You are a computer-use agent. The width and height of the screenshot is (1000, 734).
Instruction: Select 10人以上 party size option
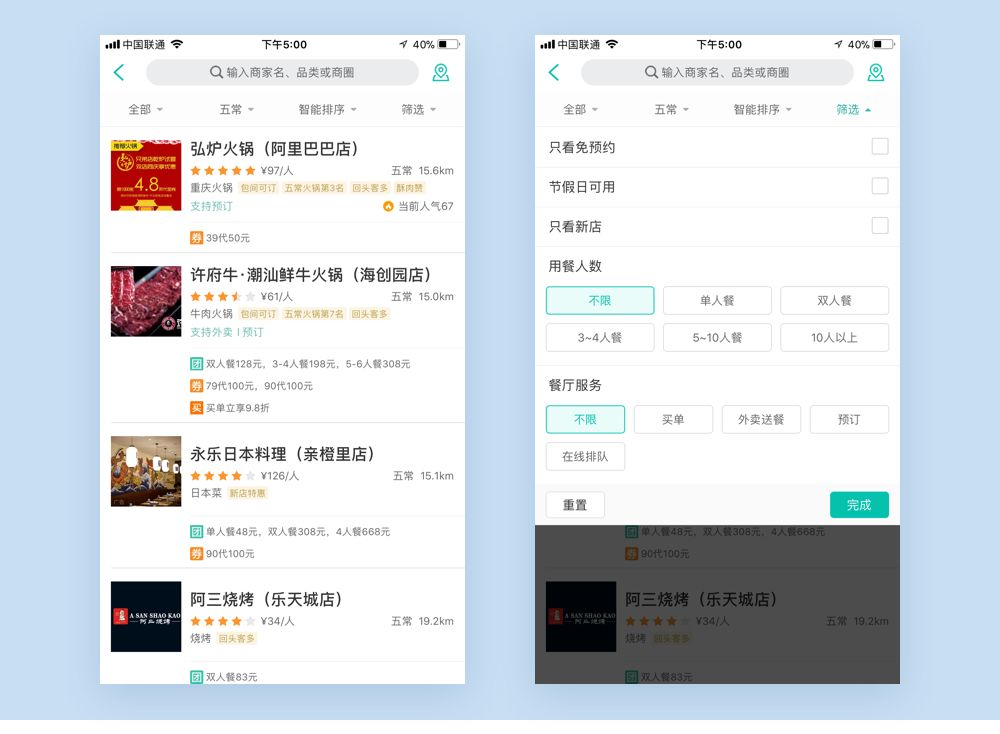[x=834, y=337]
